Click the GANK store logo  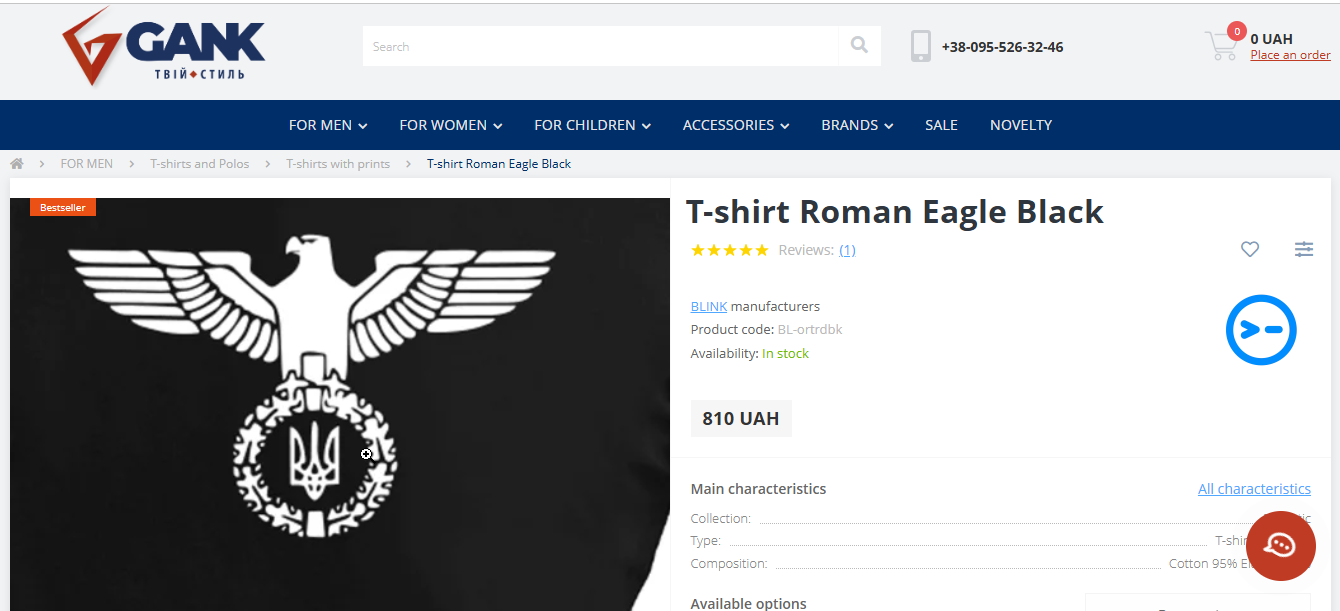[x=164, y=47]
